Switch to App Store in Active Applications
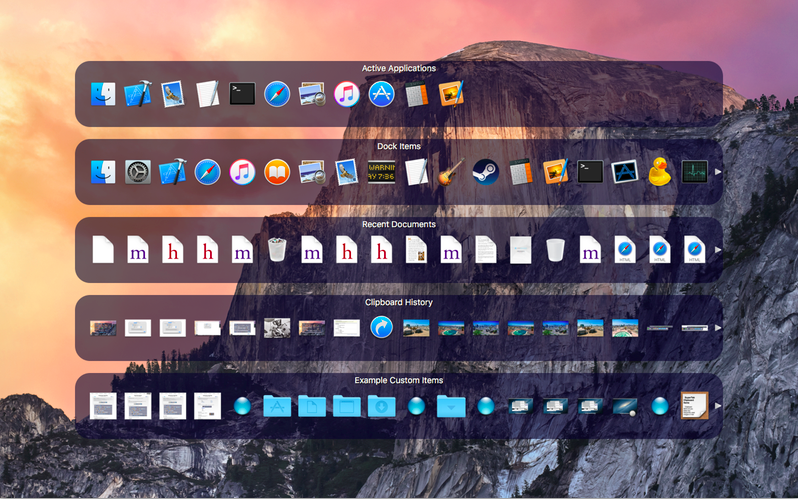Image resolution: width=798 pixels, height=499 pixels. pos(381,94)
